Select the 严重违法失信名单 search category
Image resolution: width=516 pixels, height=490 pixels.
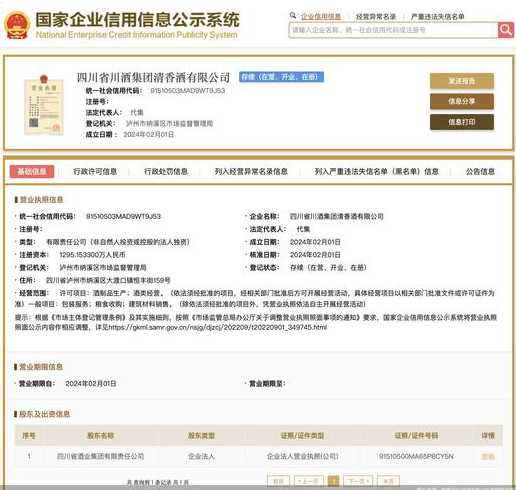(438, 16)
